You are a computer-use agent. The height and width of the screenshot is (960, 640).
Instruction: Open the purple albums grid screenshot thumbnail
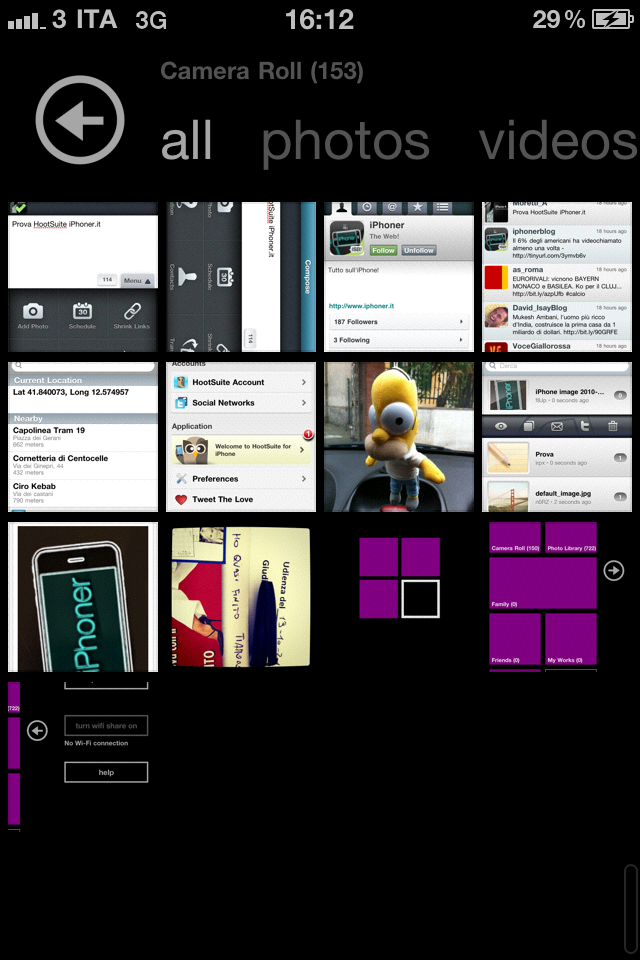[557, 597]
